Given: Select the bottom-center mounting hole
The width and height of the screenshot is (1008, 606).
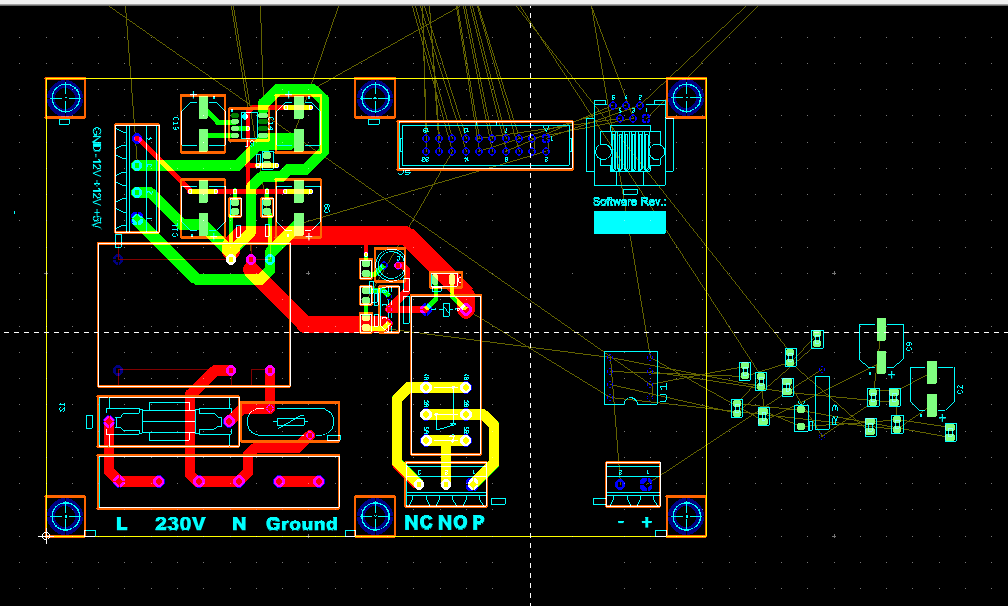Looking at the screenshot, I should tap(375, 516).
